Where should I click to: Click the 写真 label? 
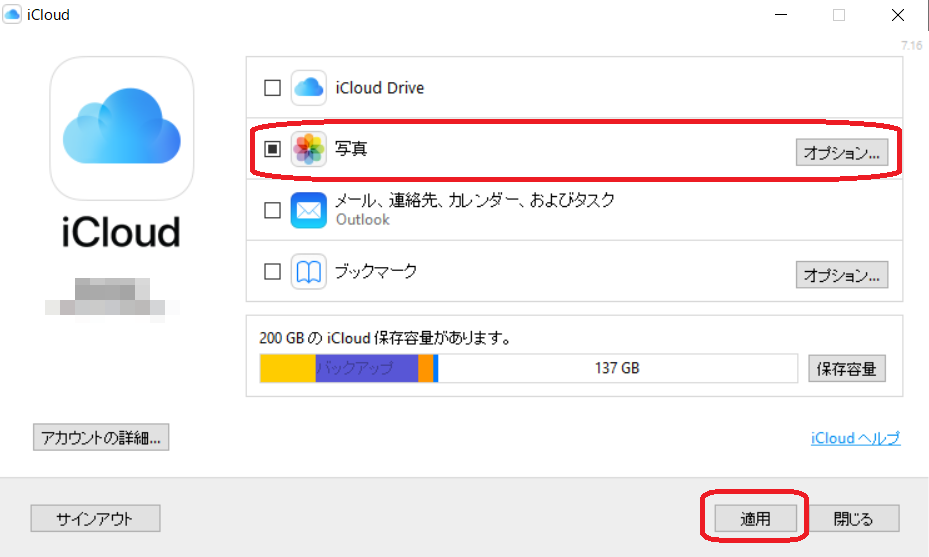[x=351, y=148]
